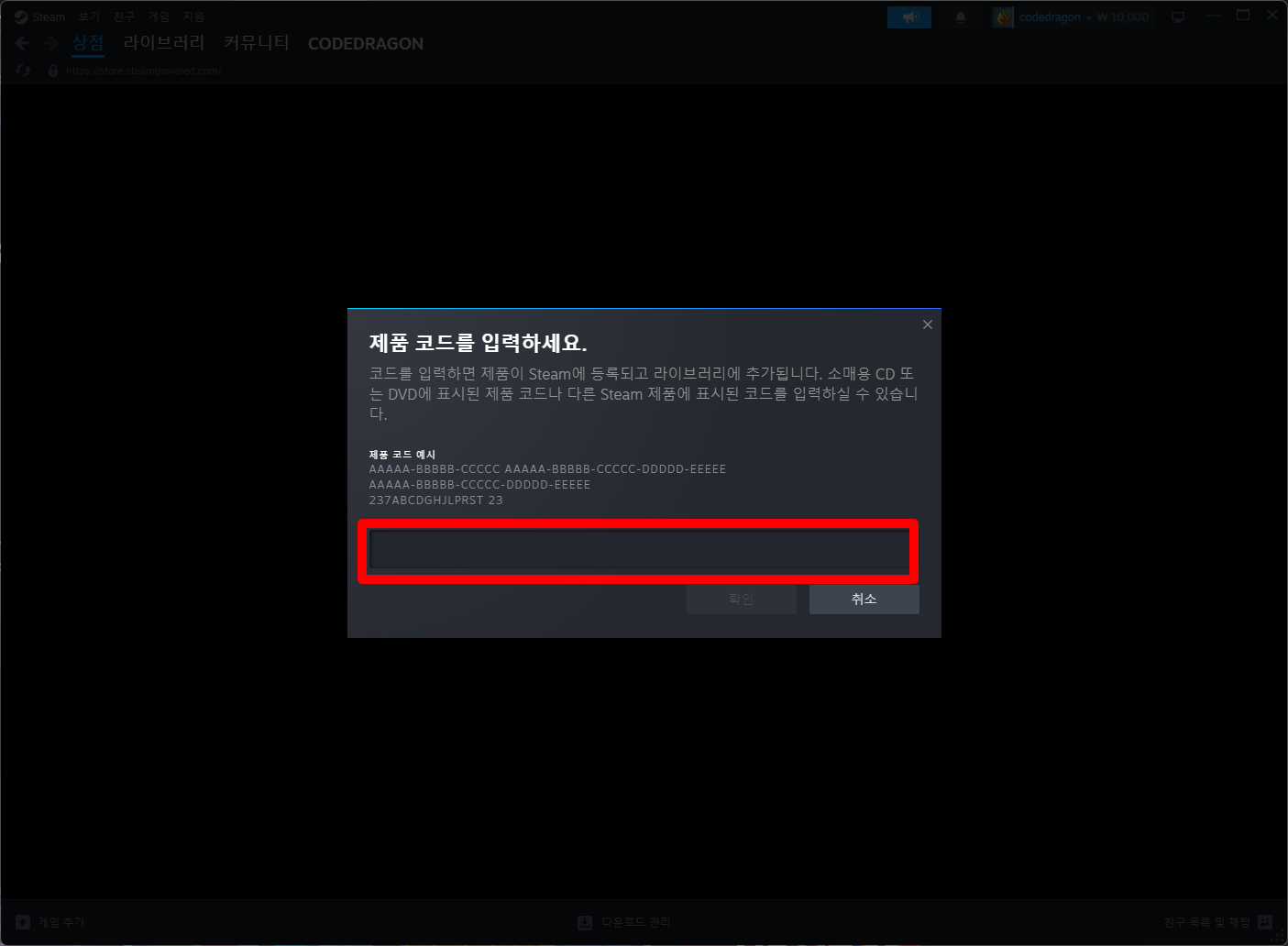Reload the page with refresh icon

pos(23,71)
